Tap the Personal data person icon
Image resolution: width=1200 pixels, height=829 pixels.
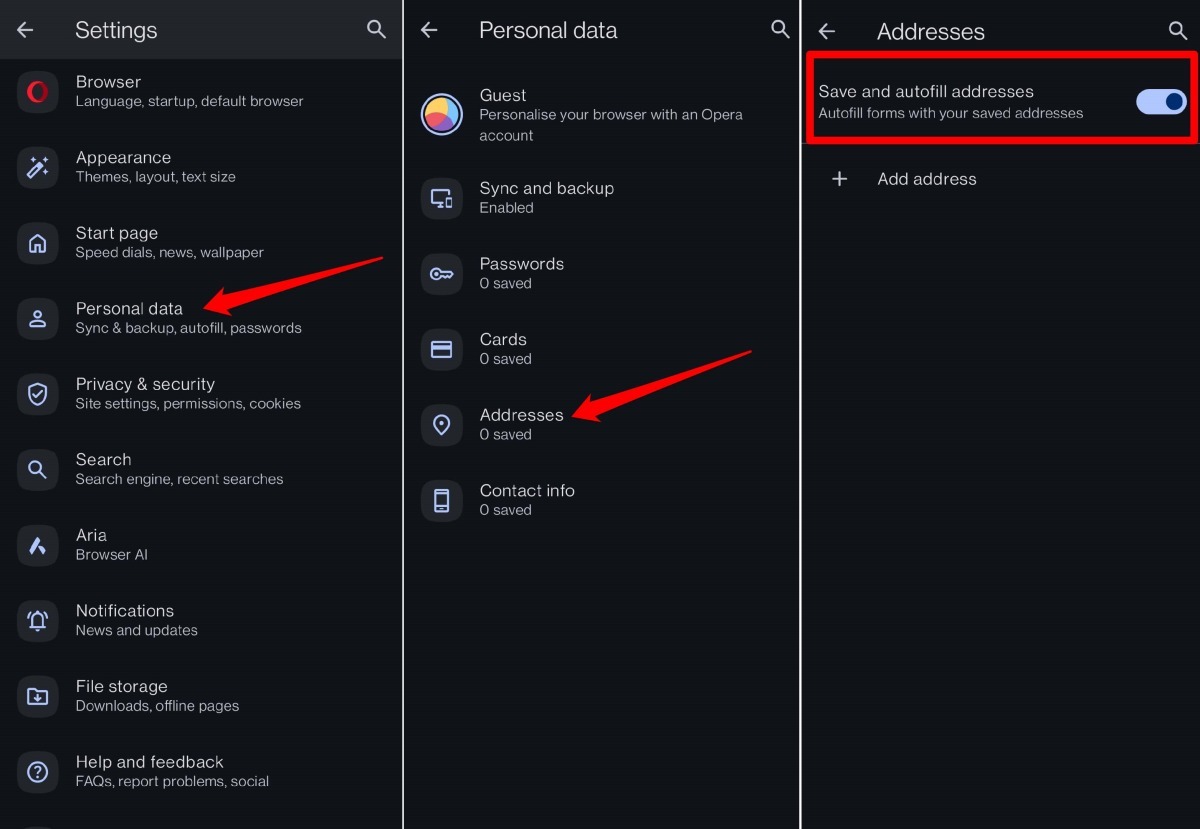(x=37, y=318)
